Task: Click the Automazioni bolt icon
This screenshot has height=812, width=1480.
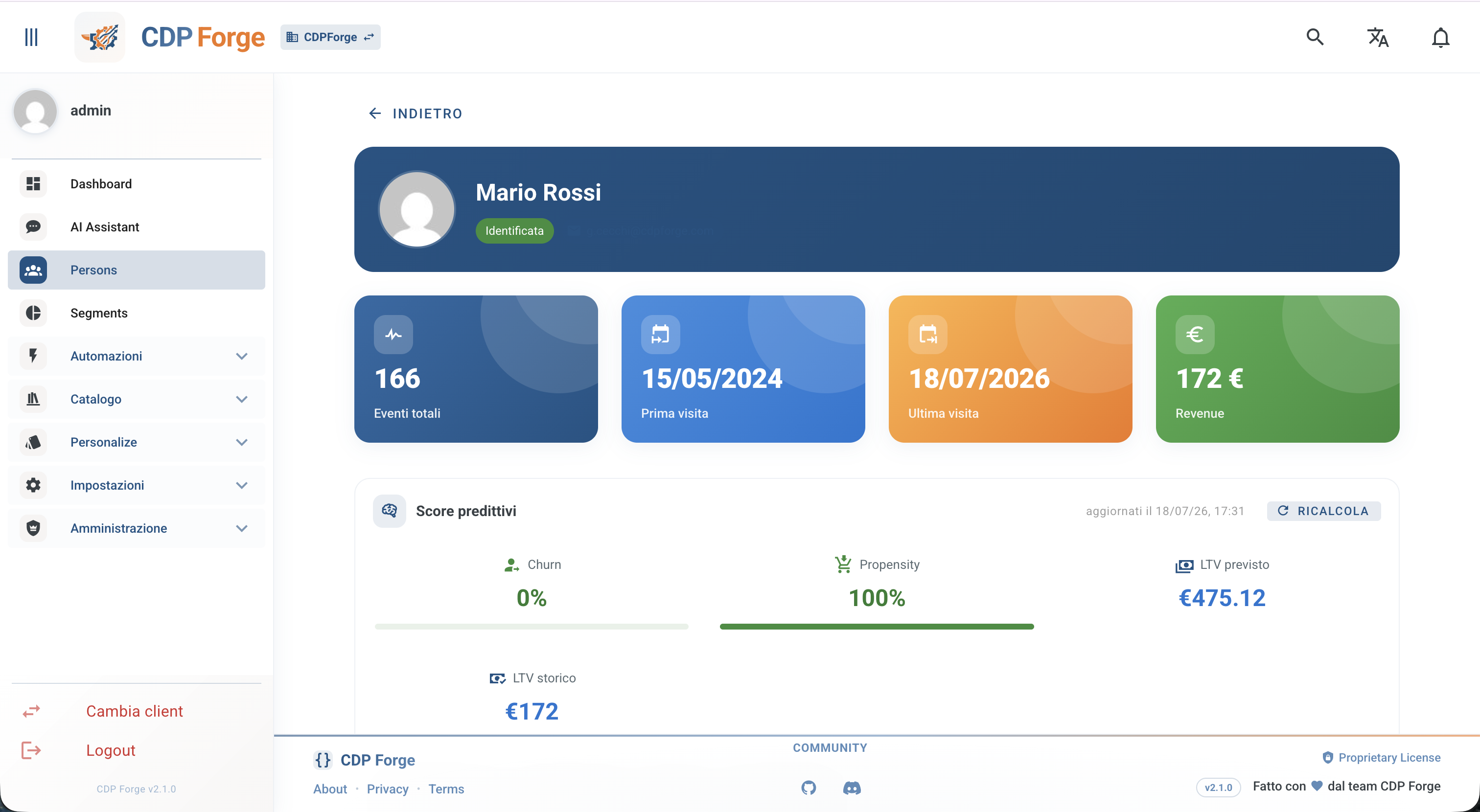Action: pos(33,356)
